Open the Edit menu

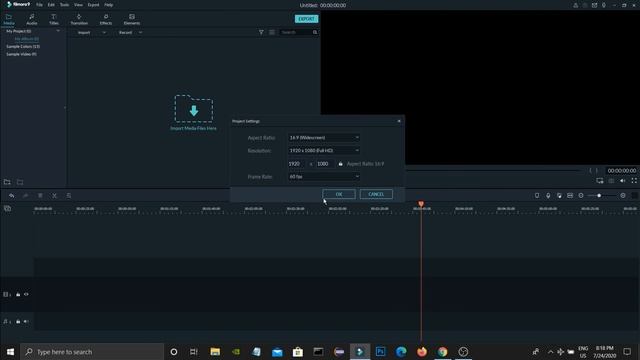click(x=51, y=5)
